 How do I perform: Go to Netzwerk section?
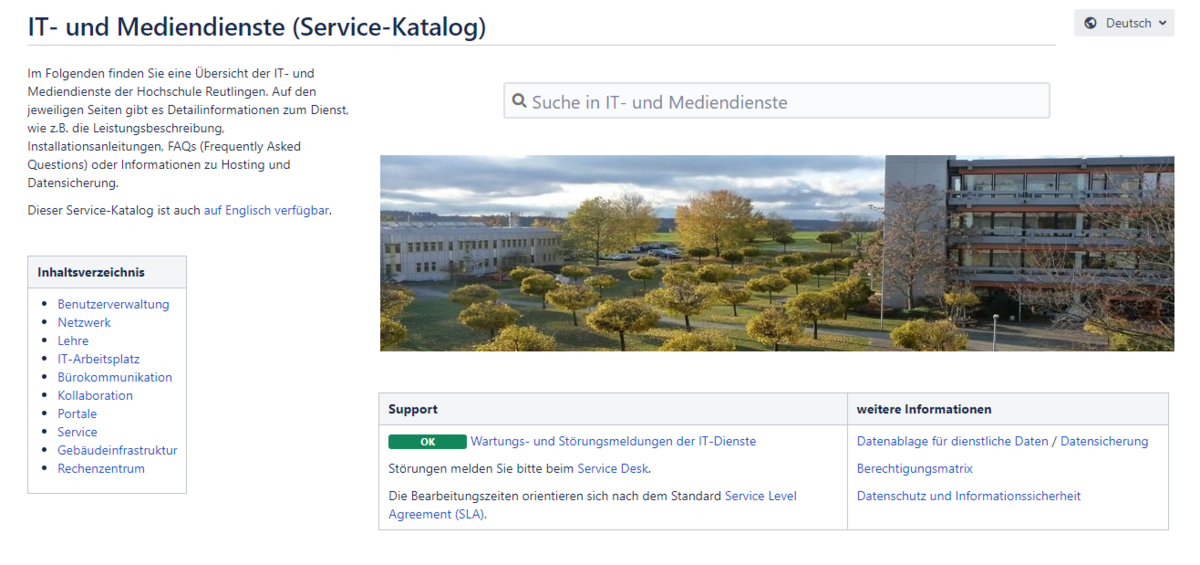[x=84, y=322]
